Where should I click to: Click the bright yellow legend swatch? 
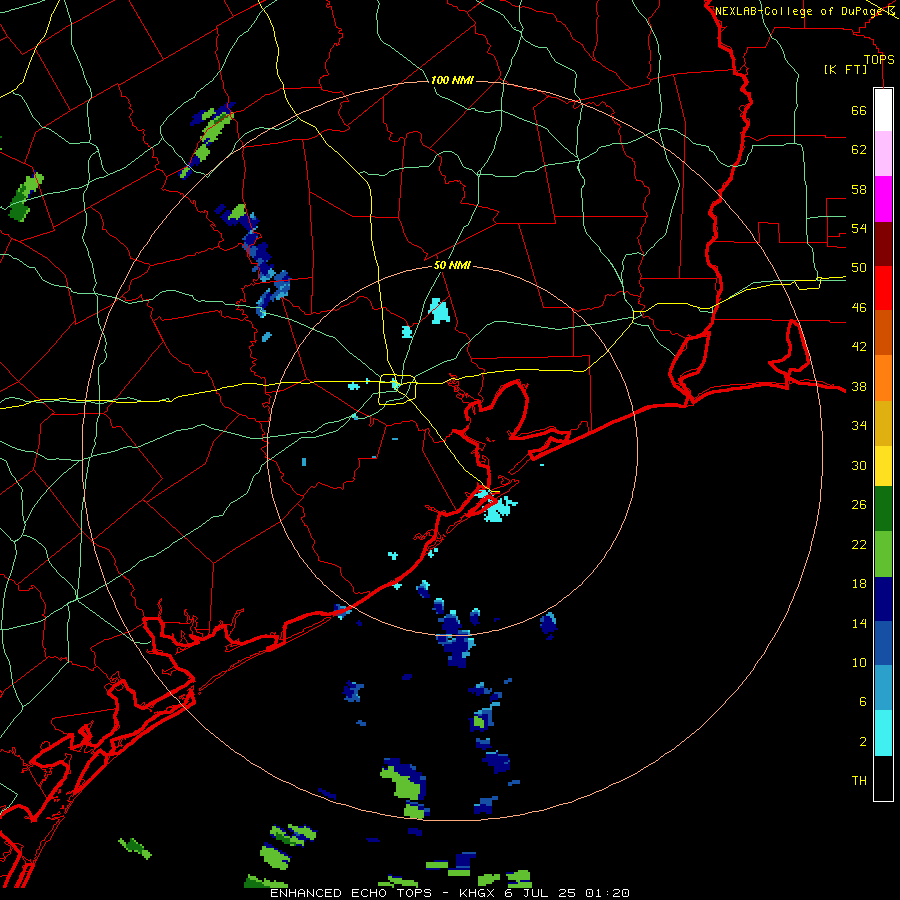[883, 466]
